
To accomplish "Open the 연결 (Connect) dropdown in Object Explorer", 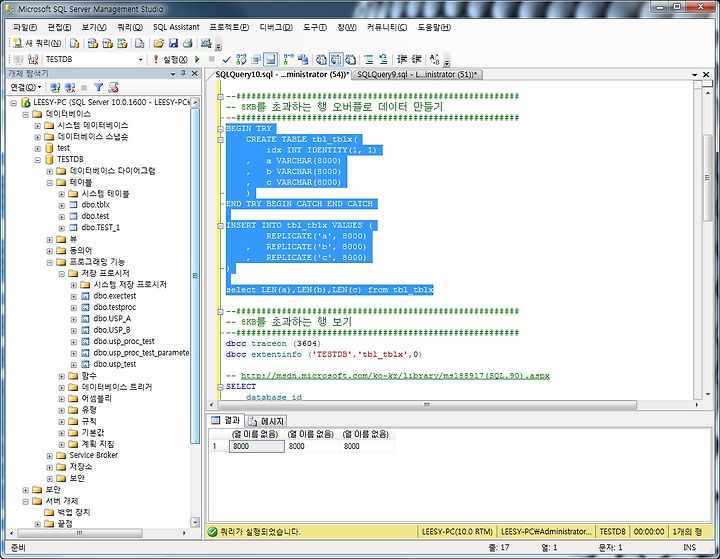I will (26, 87).
